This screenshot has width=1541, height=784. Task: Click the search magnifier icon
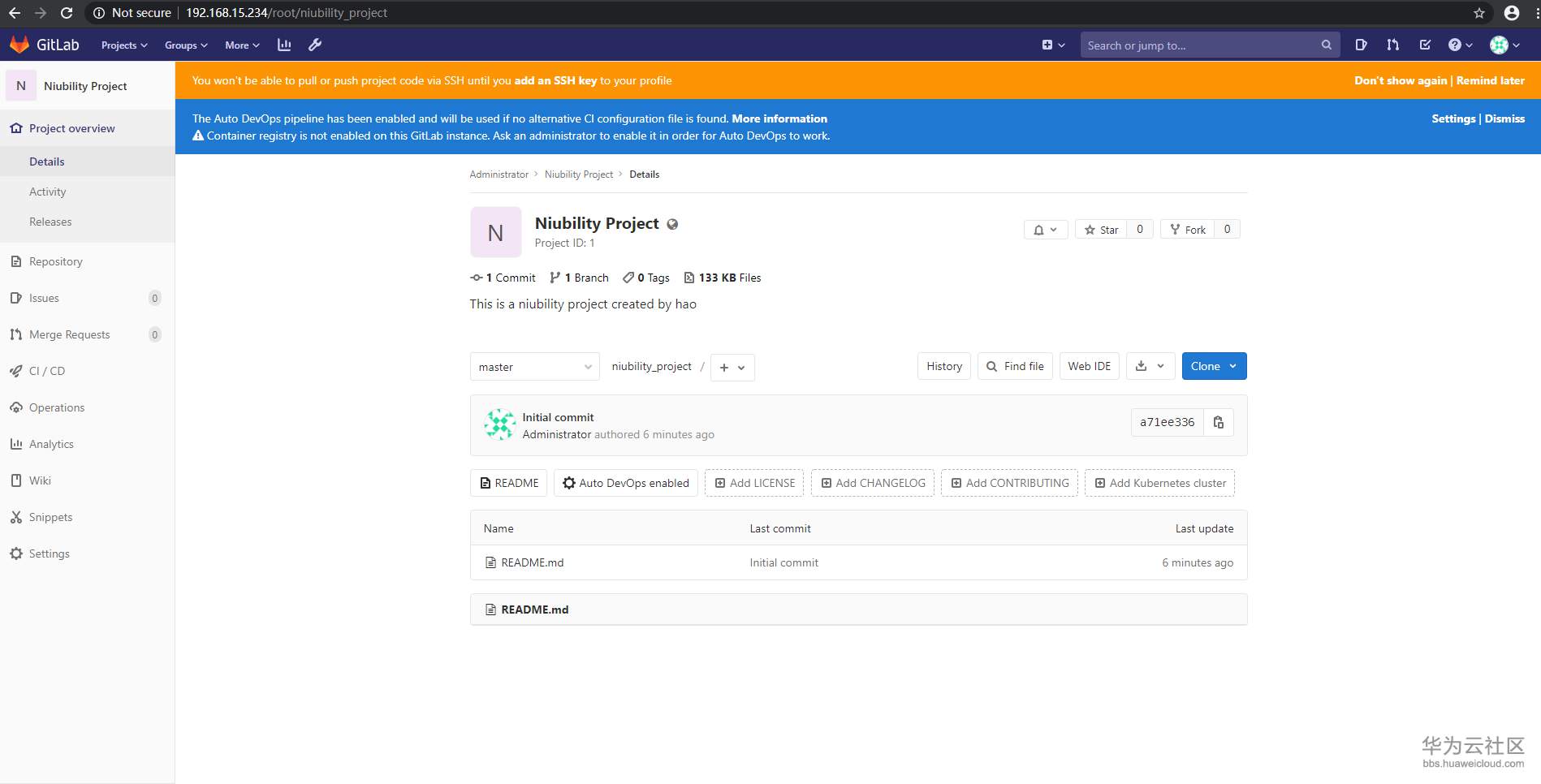click(x=1326, y=45)
